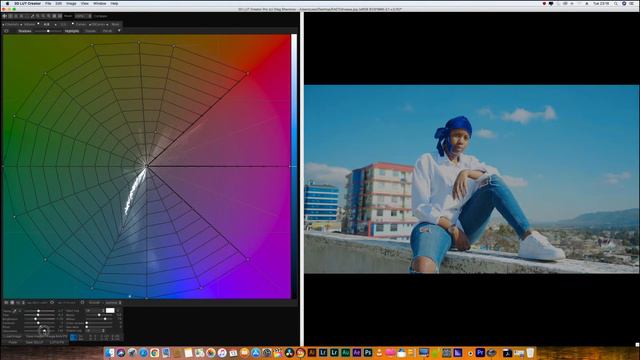
Task: Open Safari from the Dock
Action: [x=143, y=353]
